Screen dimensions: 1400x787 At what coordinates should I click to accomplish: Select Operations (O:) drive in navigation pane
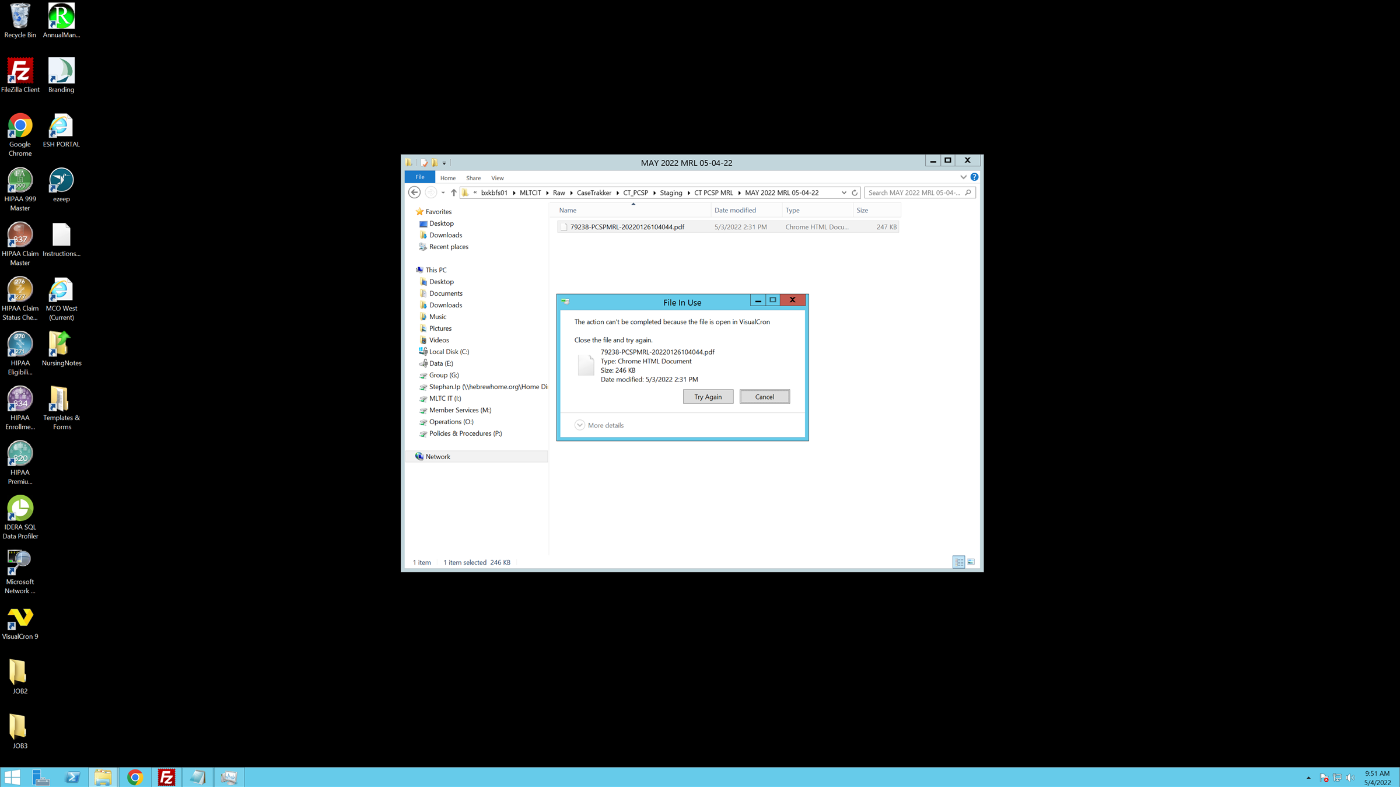coord(451,422)
